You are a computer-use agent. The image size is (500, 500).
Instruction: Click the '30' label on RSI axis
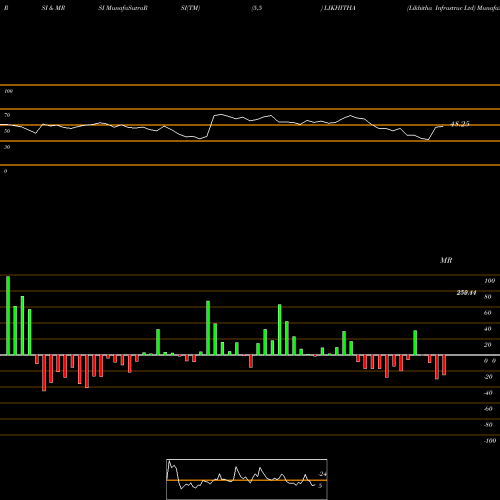(7, 147)
